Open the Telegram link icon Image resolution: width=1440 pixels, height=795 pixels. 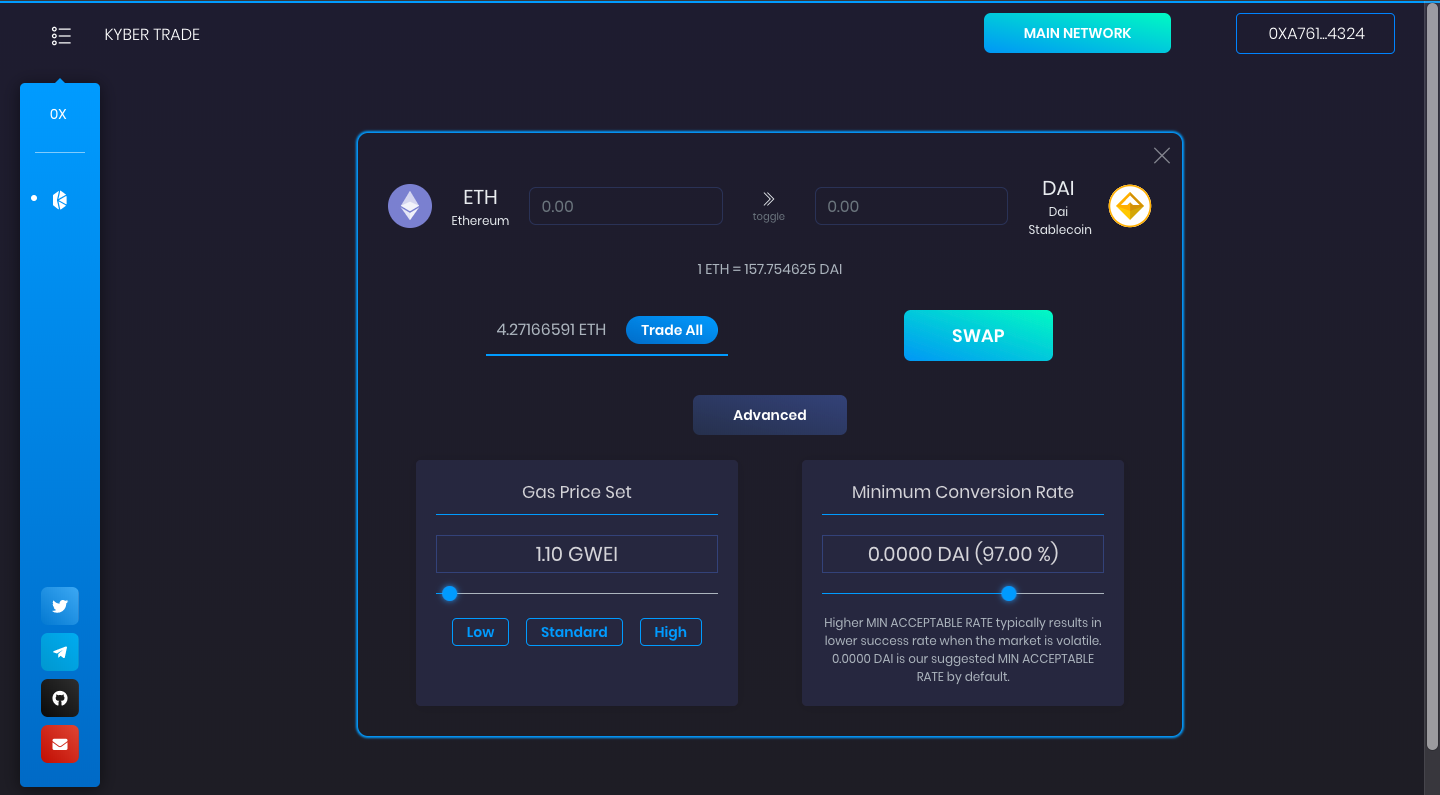[x=60, y=652]
